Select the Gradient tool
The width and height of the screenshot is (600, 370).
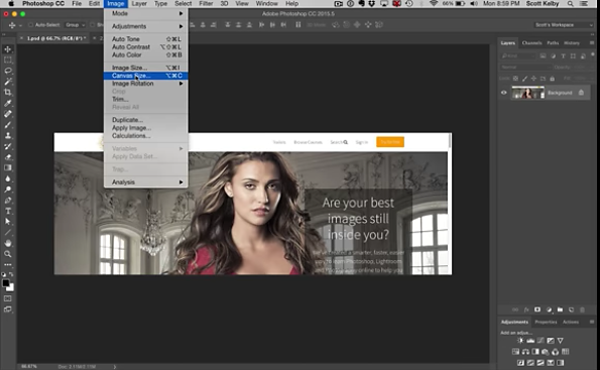8,168
